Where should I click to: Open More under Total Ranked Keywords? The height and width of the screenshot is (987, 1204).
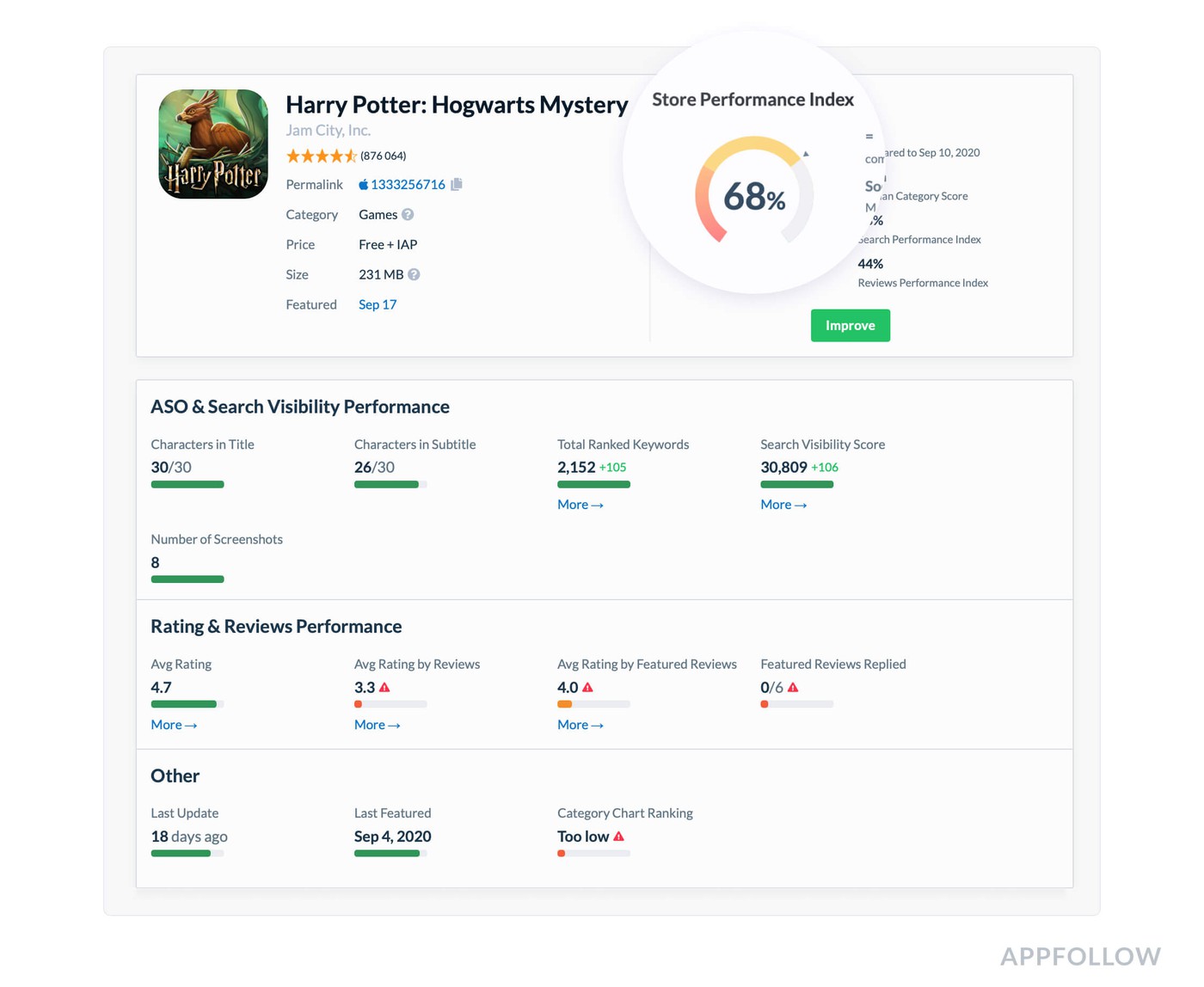(x=580, y=505)
